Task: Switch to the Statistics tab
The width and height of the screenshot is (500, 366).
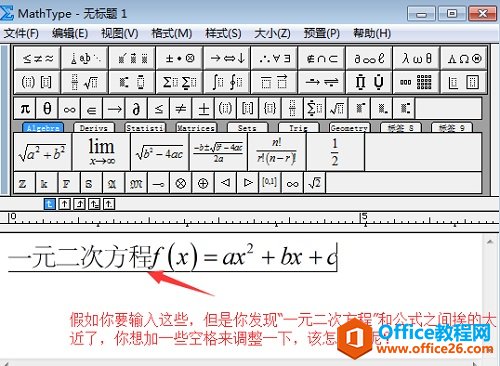Action: pos(145,128)
